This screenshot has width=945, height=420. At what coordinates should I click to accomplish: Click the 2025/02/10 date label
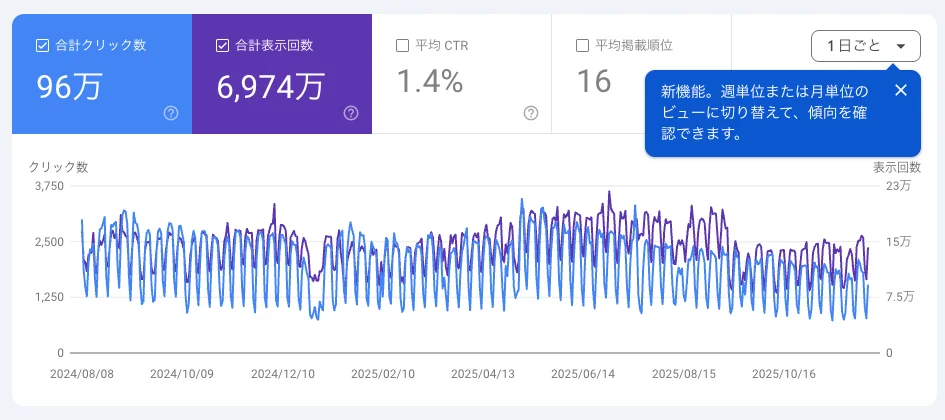coord(382,374)
